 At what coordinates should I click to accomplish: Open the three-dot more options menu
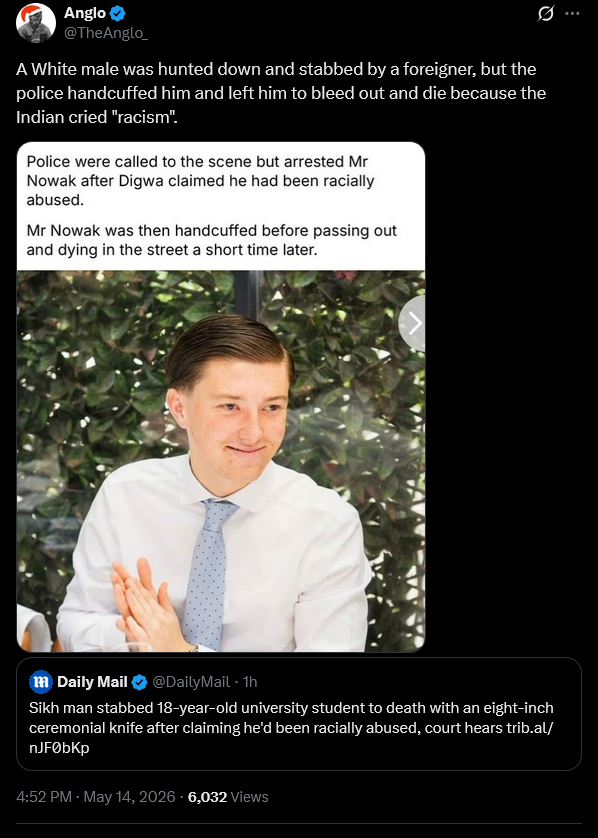pos(572,13)
